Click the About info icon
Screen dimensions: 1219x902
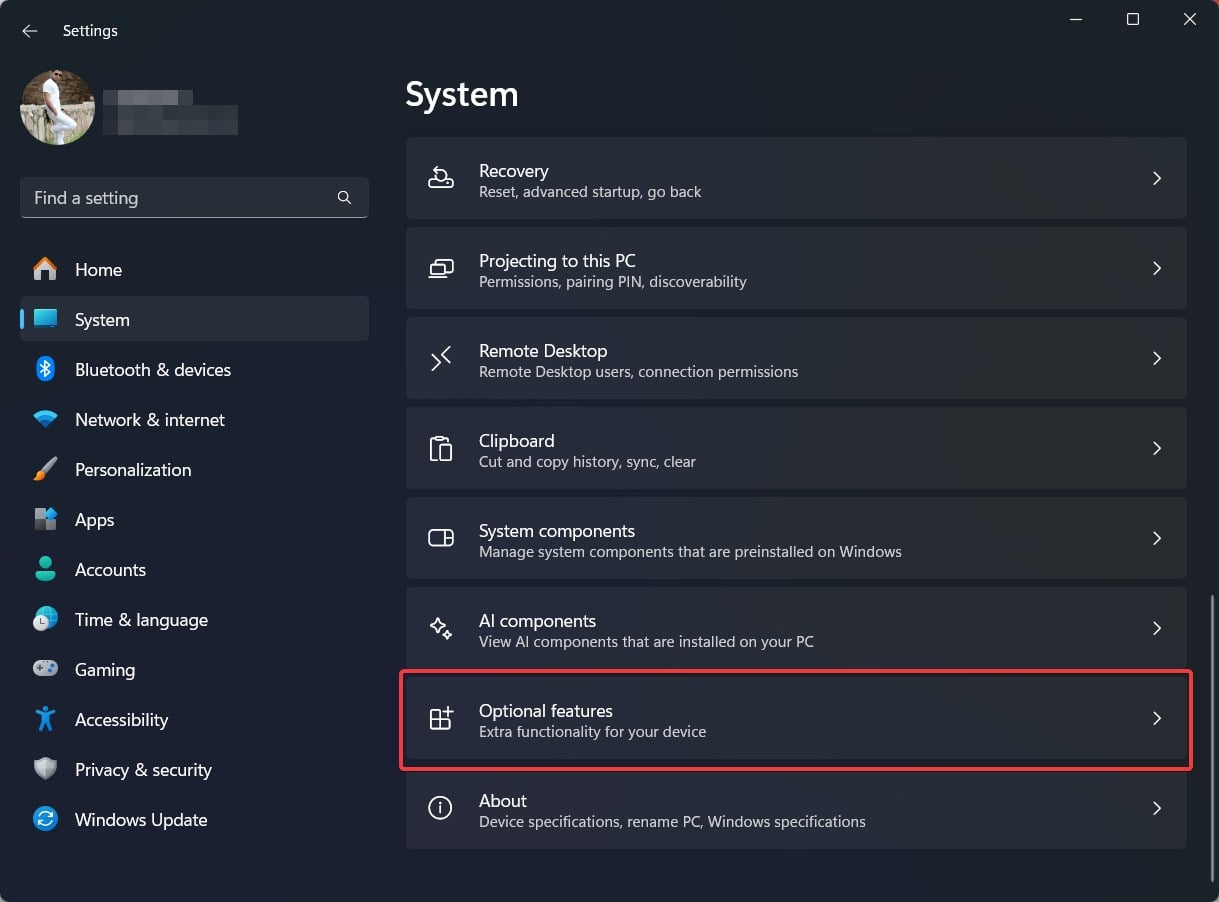pyautogui.click(x=440, y=808)
